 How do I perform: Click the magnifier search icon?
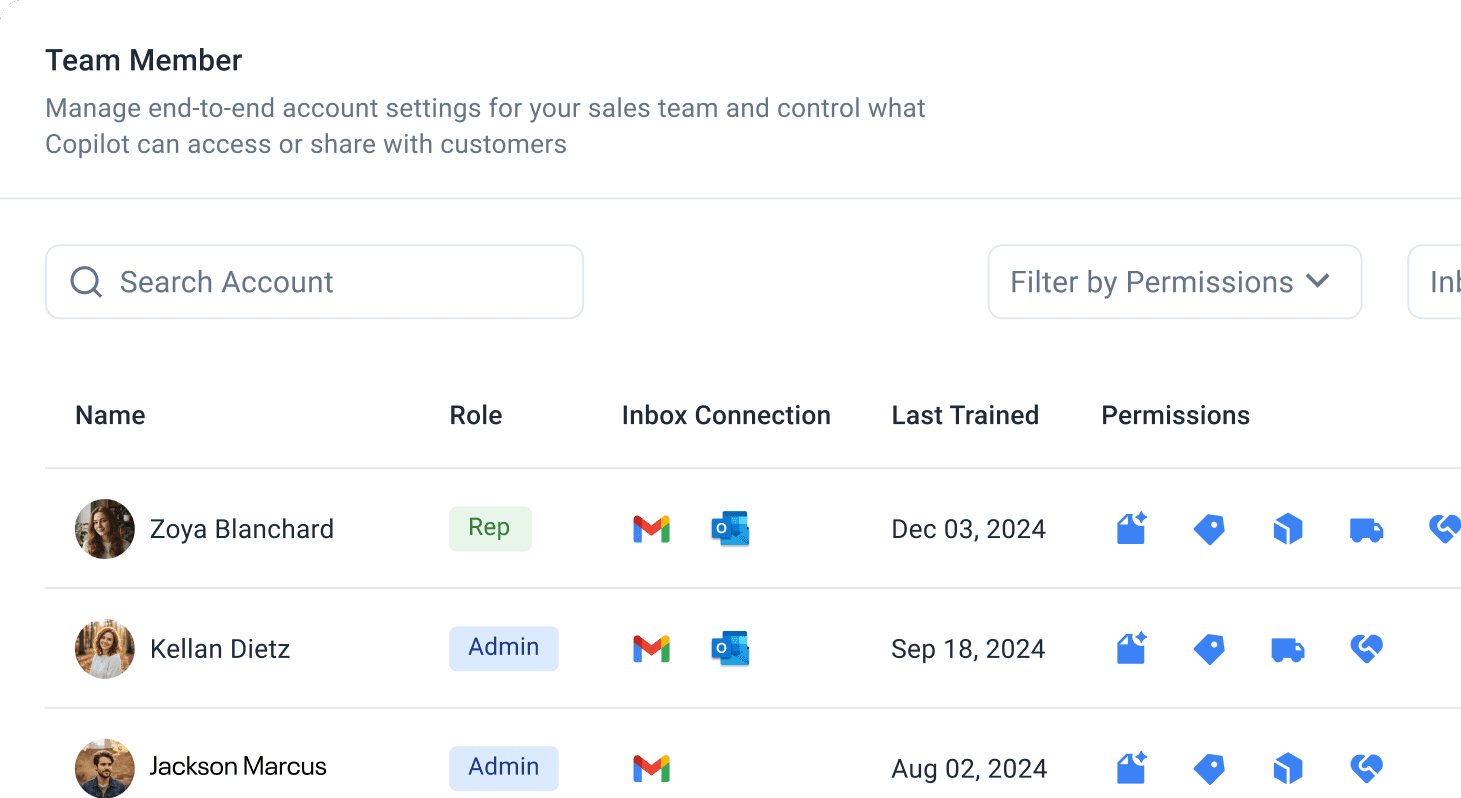click(x=86, y=282)
